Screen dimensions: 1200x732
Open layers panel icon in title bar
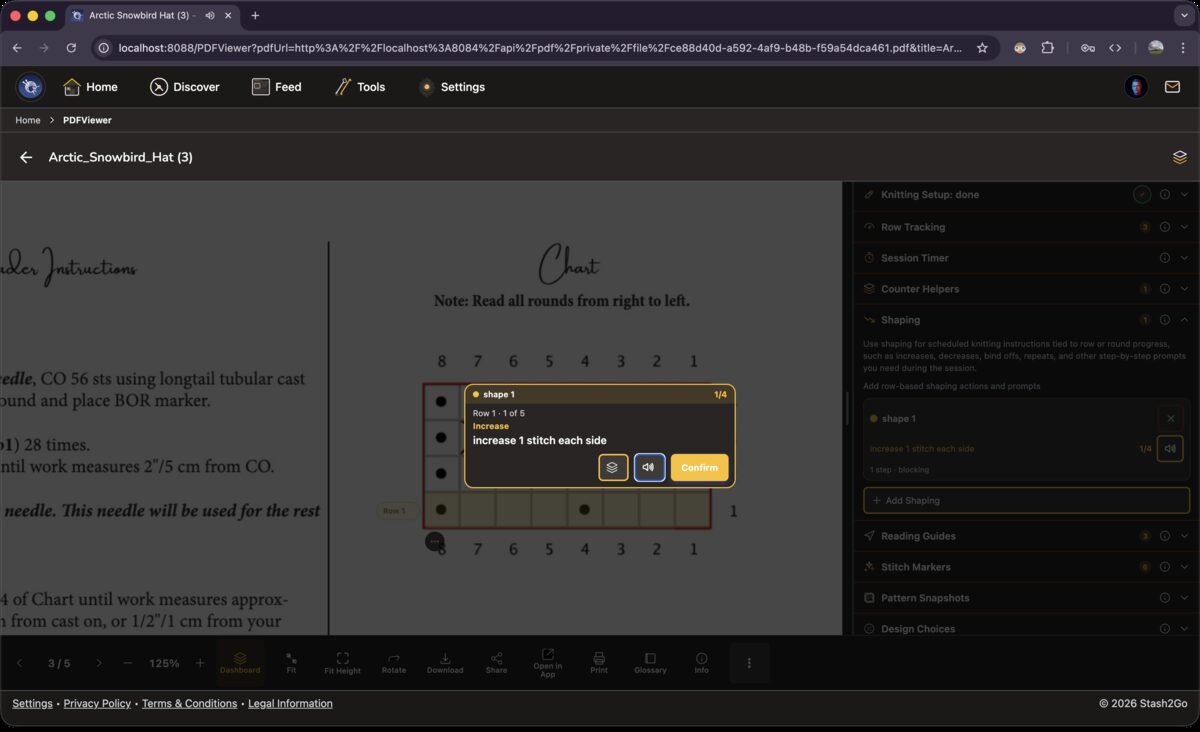tap(1179, 157)
